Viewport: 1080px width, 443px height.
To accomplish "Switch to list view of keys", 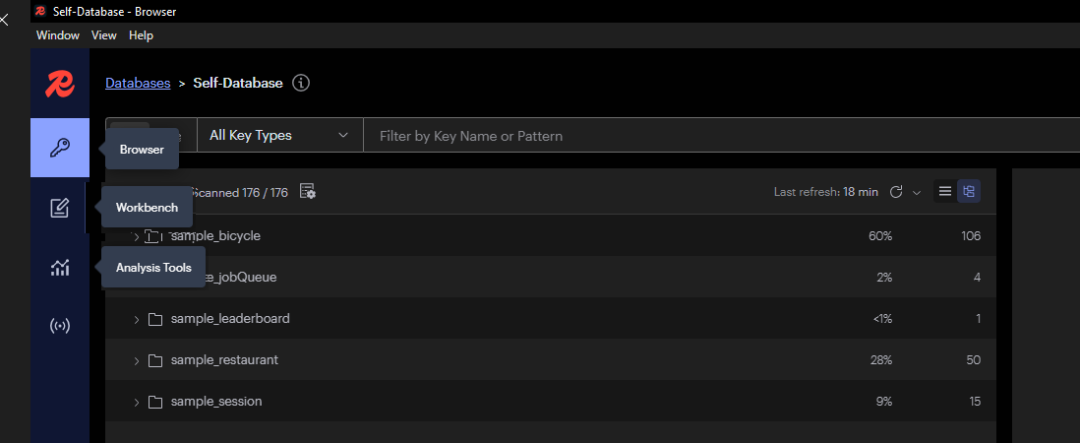I will click(945, 191).
